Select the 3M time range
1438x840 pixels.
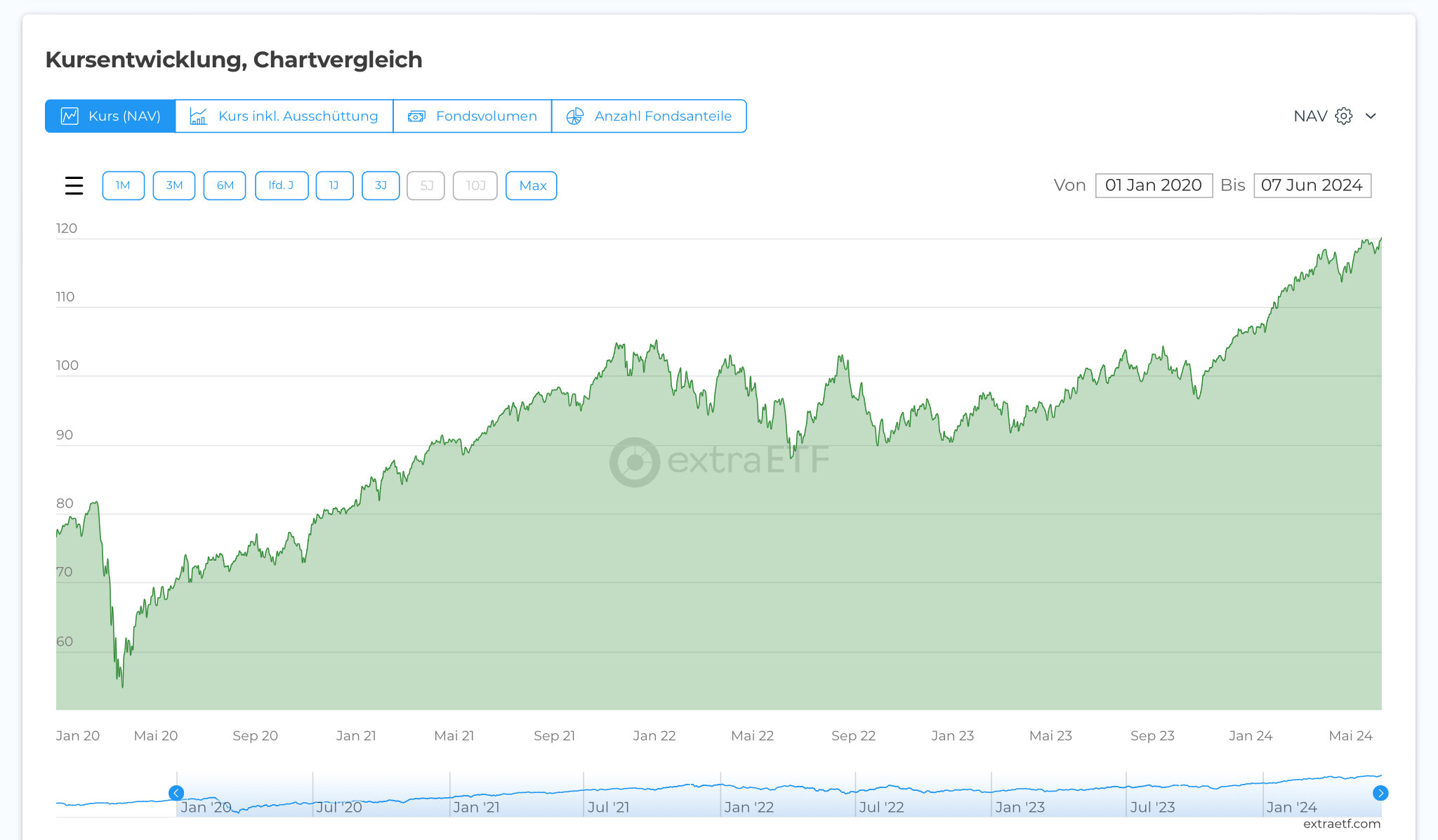click(x=174, y=186)
